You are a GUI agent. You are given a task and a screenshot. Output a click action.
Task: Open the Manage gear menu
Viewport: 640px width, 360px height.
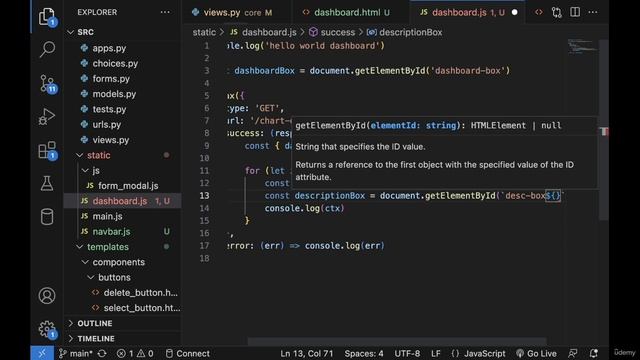[47, 329]
